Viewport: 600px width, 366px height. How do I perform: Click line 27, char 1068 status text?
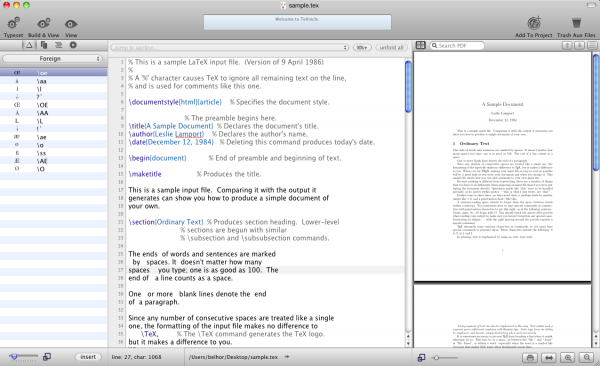point(136,357)
